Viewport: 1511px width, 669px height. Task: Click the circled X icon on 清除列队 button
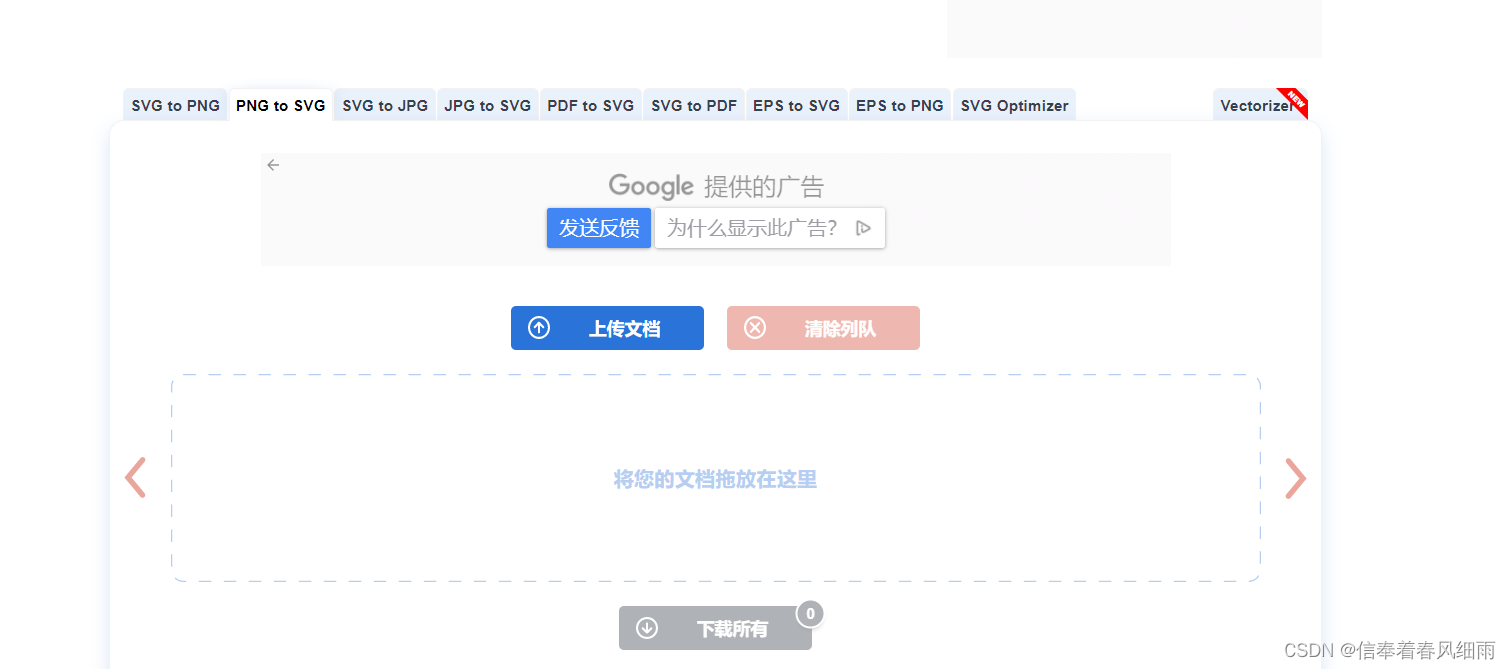pyautogui.click(x=756, y=327)
